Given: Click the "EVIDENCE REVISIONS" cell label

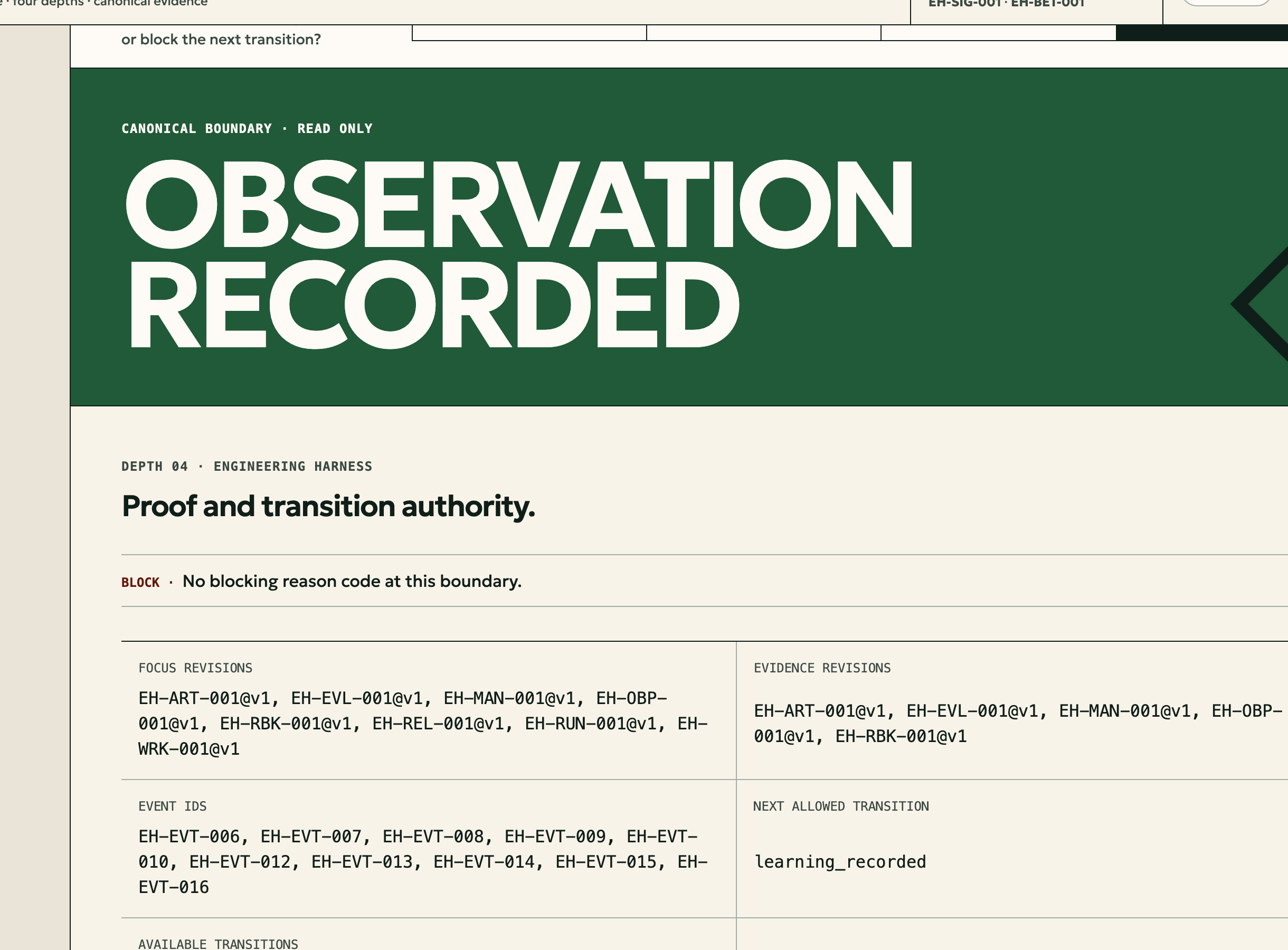Looking at the screenshot, I should pyautogui.click(x=822, y=668).
